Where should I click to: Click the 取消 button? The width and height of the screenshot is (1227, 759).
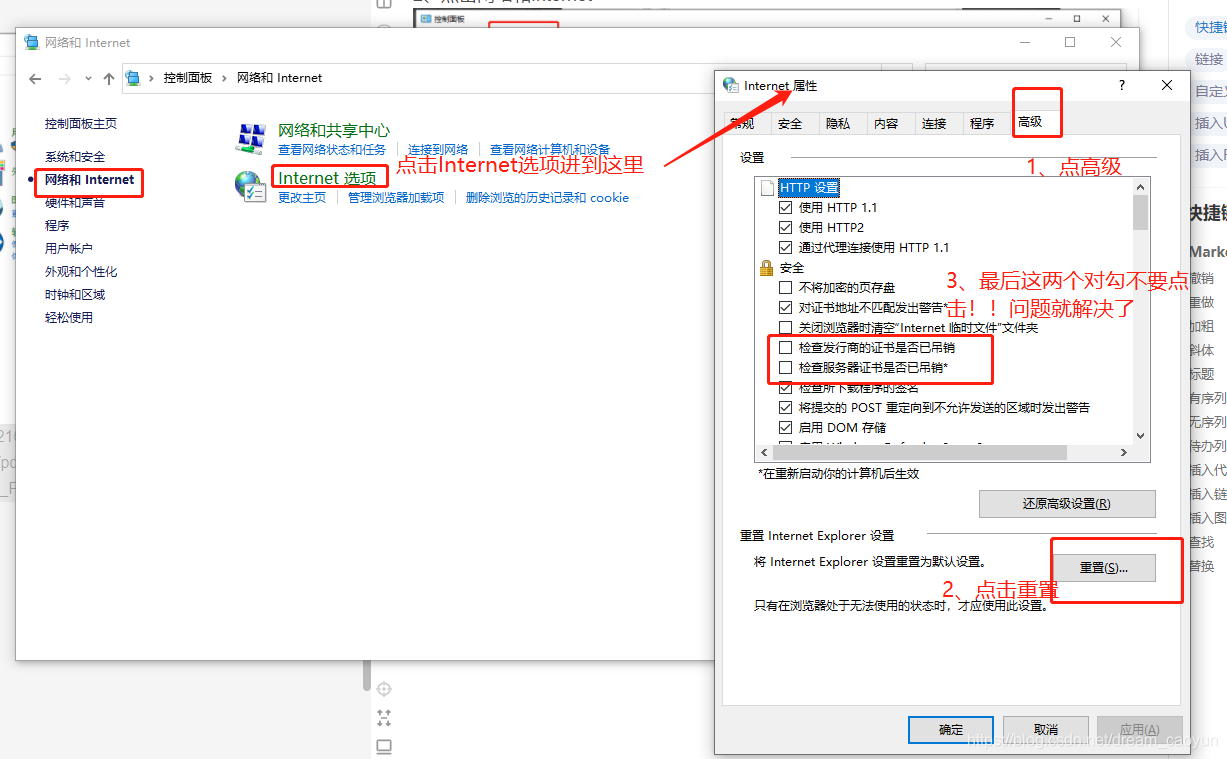pos(1046,730)
